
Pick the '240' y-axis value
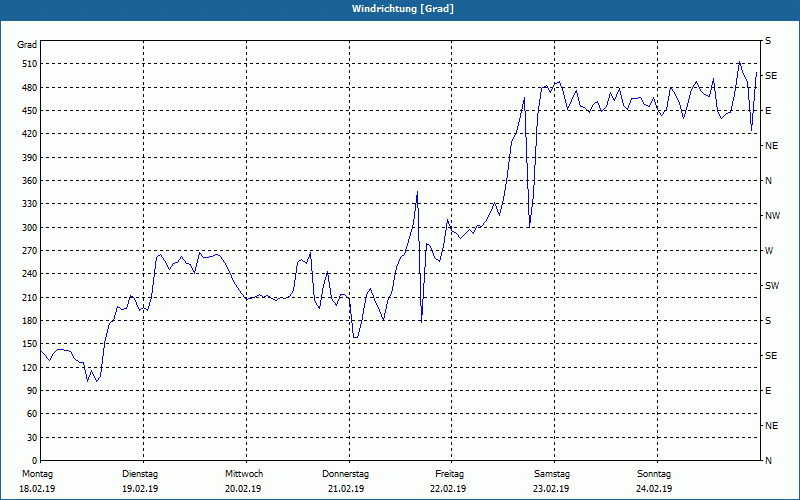tap(30, 273)
